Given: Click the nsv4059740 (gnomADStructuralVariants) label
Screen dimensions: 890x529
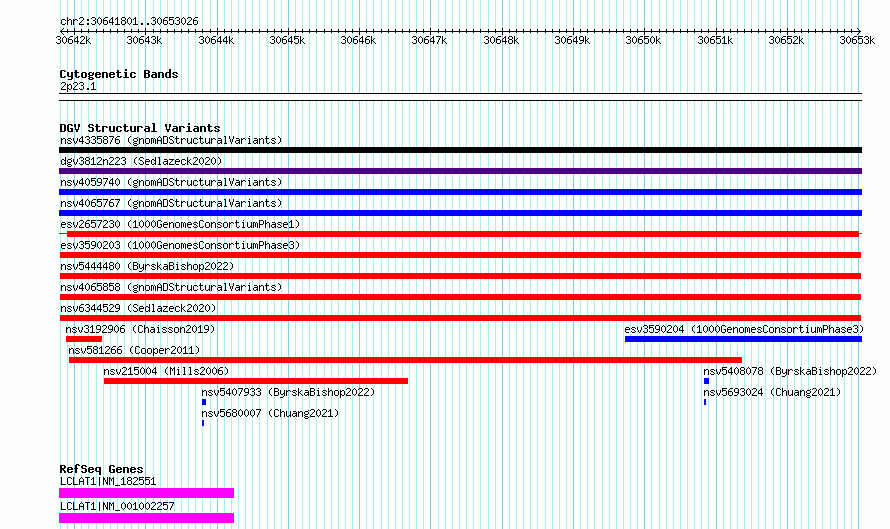Looking at the screenshot, I should click(x=171, y=182).
